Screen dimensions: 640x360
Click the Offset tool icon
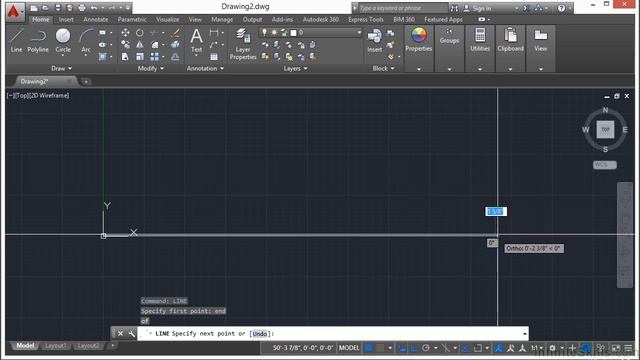[x=176, y=57]
